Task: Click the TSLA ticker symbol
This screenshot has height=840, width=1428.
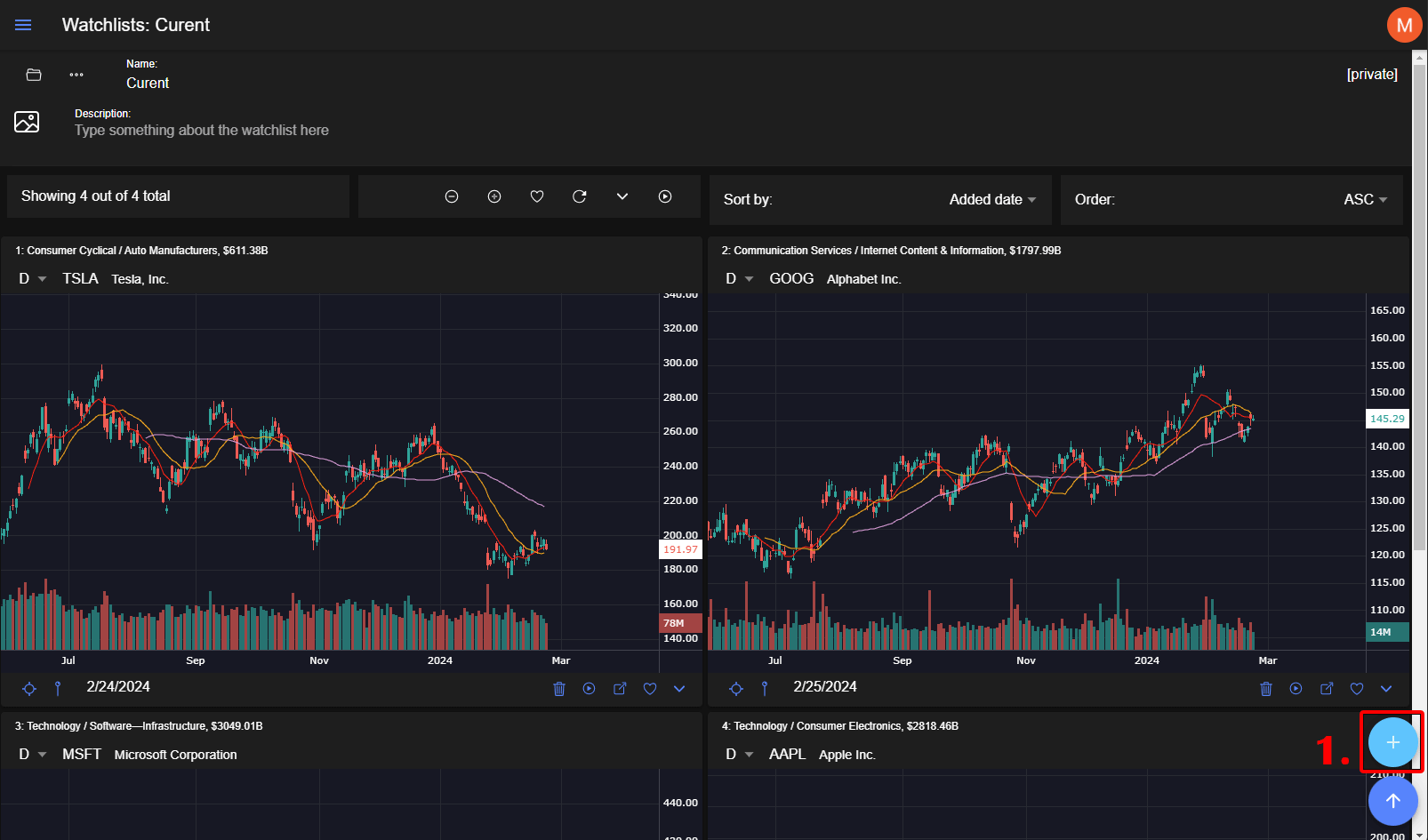Action: click(80, 279)
